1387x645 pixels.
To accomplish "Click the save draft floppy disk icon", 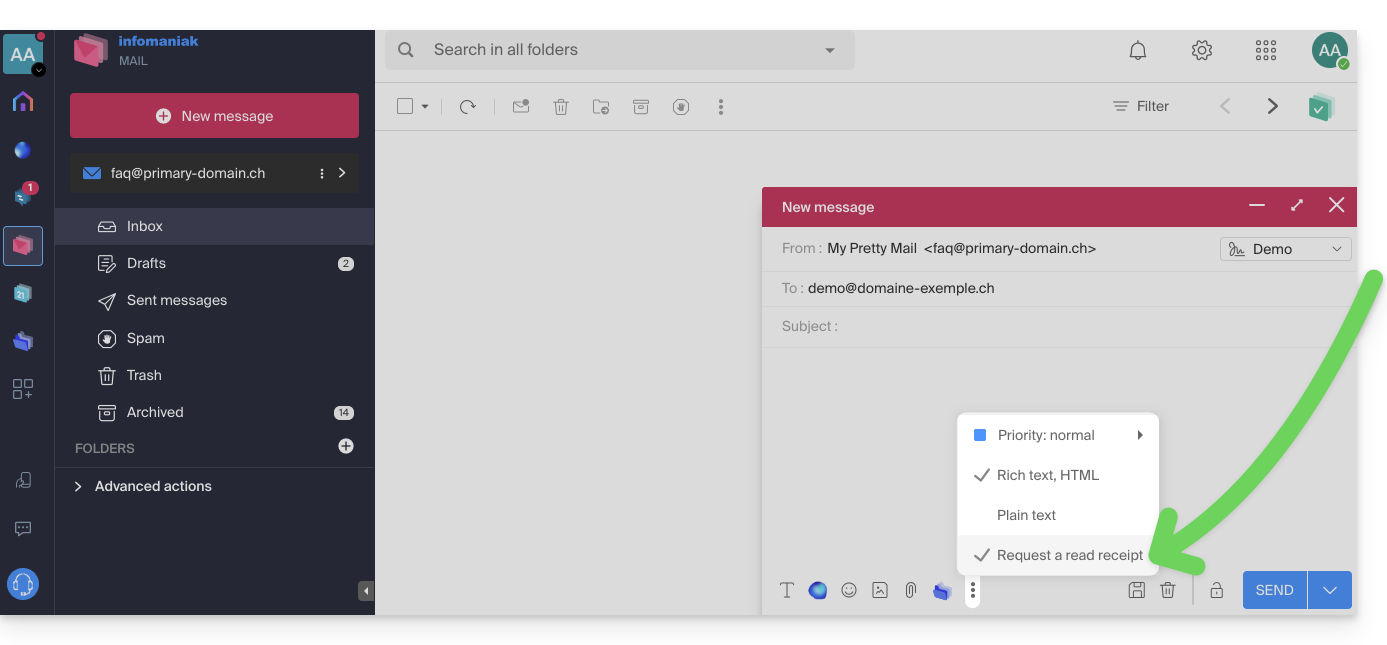I will [x=1136, y=590].
